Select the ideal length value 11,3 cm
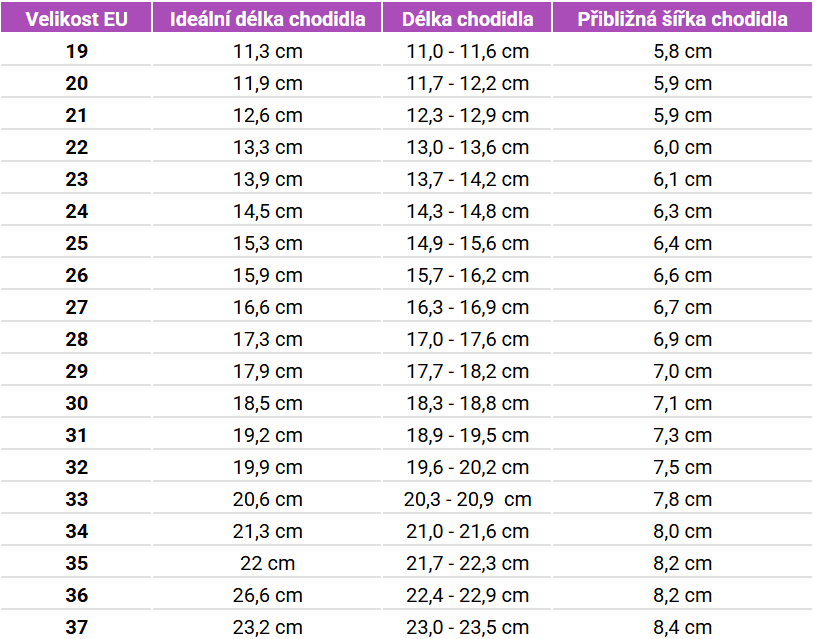The image size is (814, 639). pyautogui.click(x=267, y=51)
